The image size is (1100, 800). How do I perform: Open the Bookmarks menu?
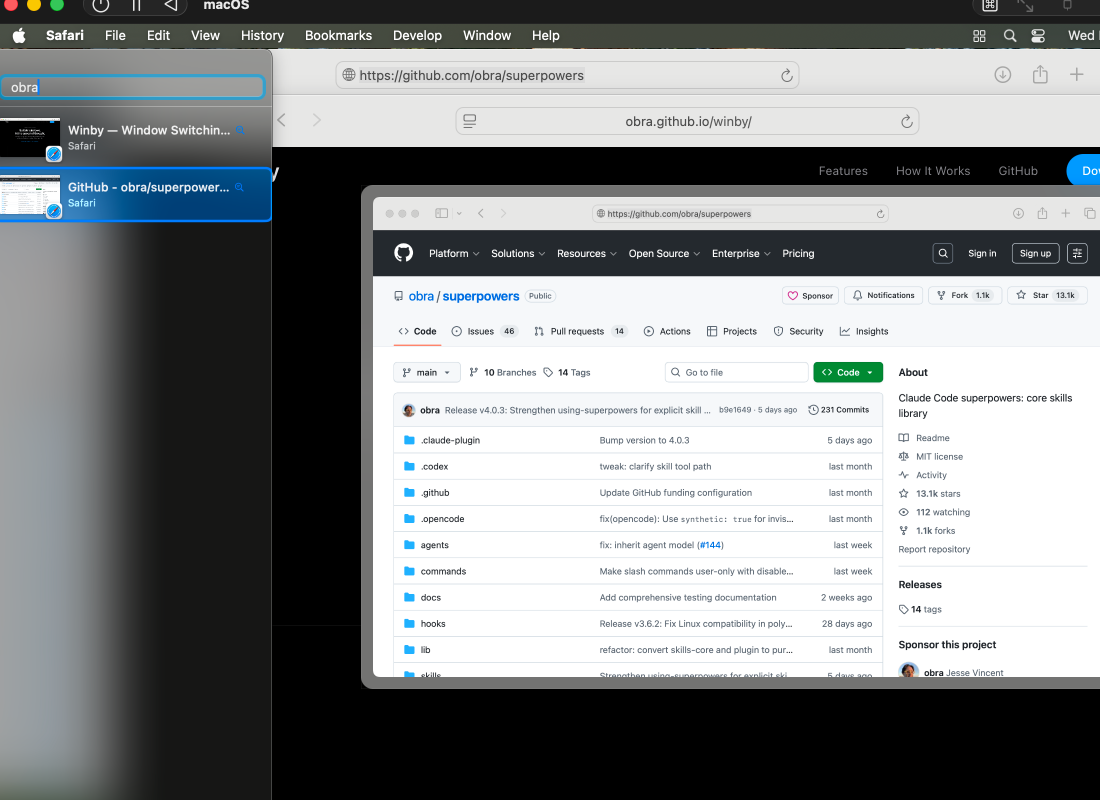(338, 35)
